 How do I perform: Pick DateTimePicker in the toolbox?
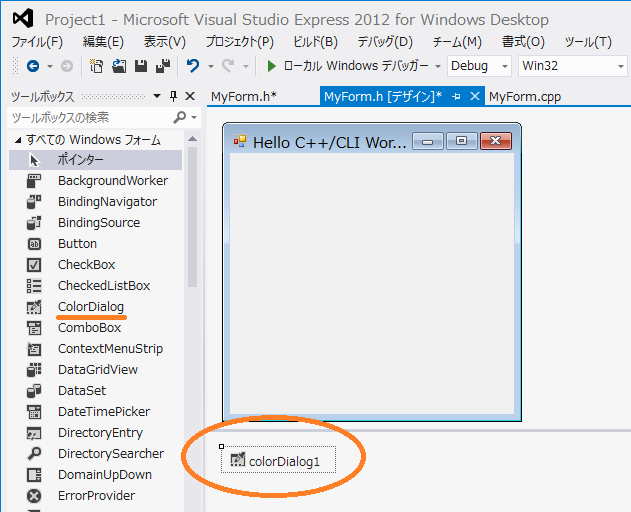click(x=96, y=411)
